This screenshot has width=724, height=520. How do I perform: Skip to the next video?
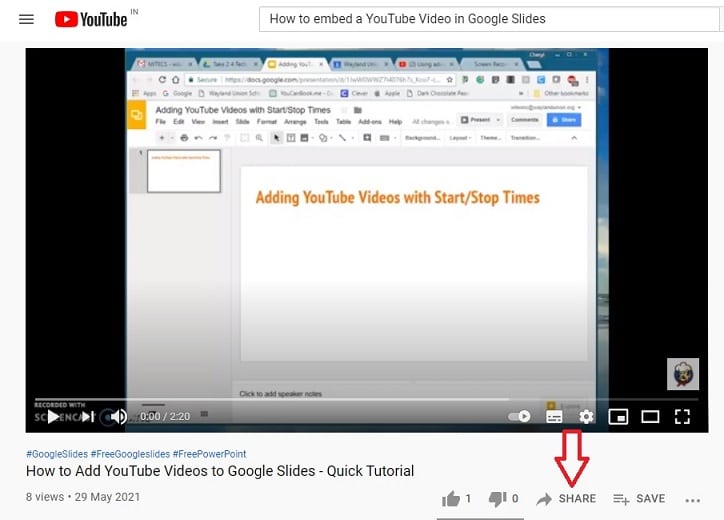pos(88,417)
